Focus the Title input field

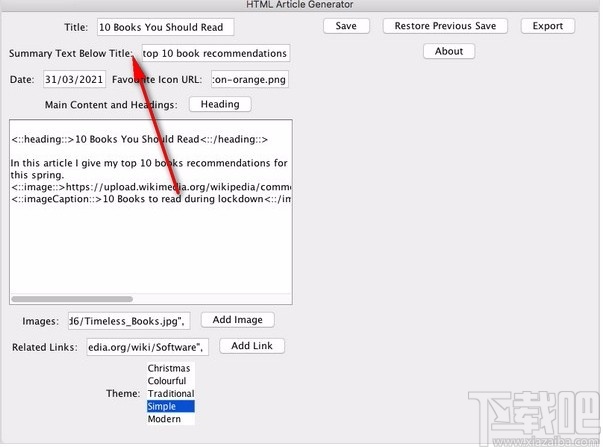[165, 27]
